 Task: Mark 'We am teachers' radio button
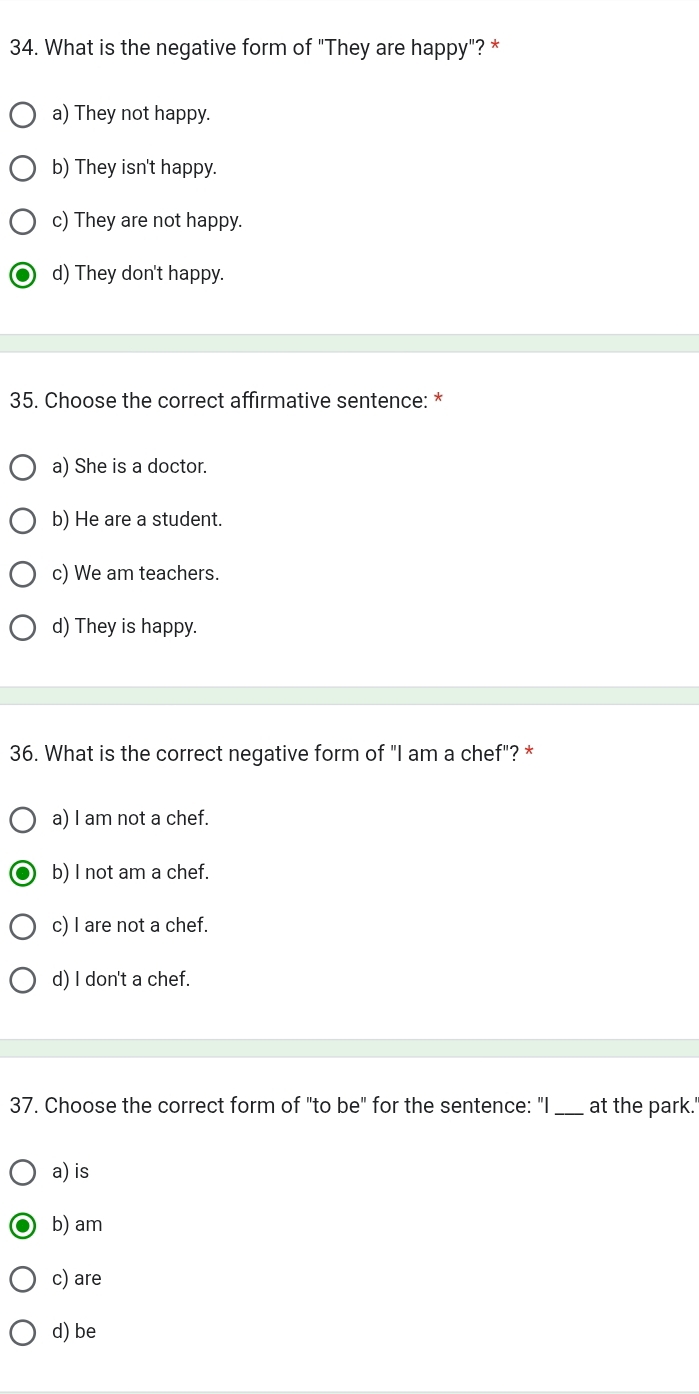23,574
